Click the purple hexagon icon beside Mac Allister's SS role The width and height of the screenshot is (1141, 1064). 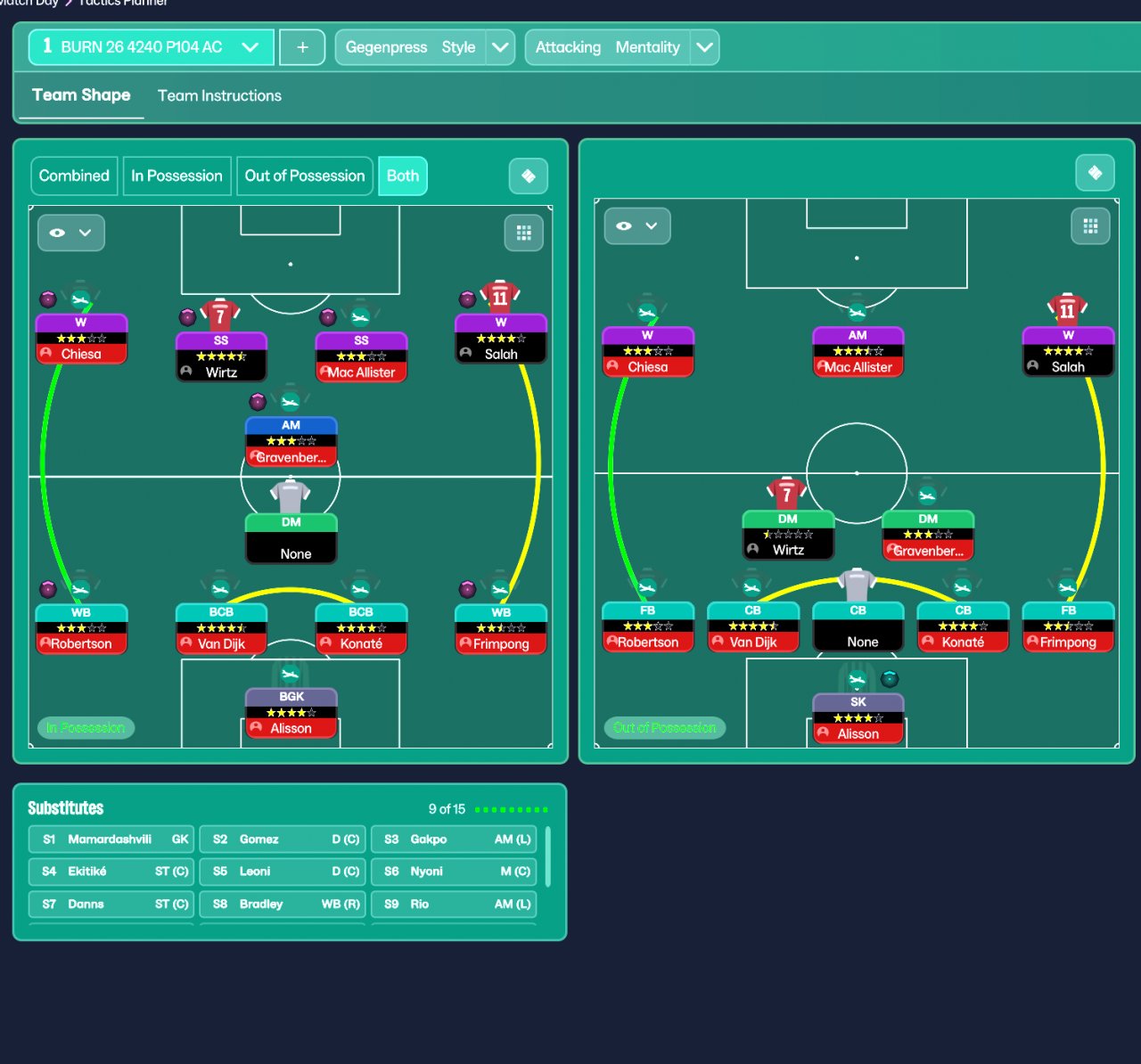coord(328,316)
